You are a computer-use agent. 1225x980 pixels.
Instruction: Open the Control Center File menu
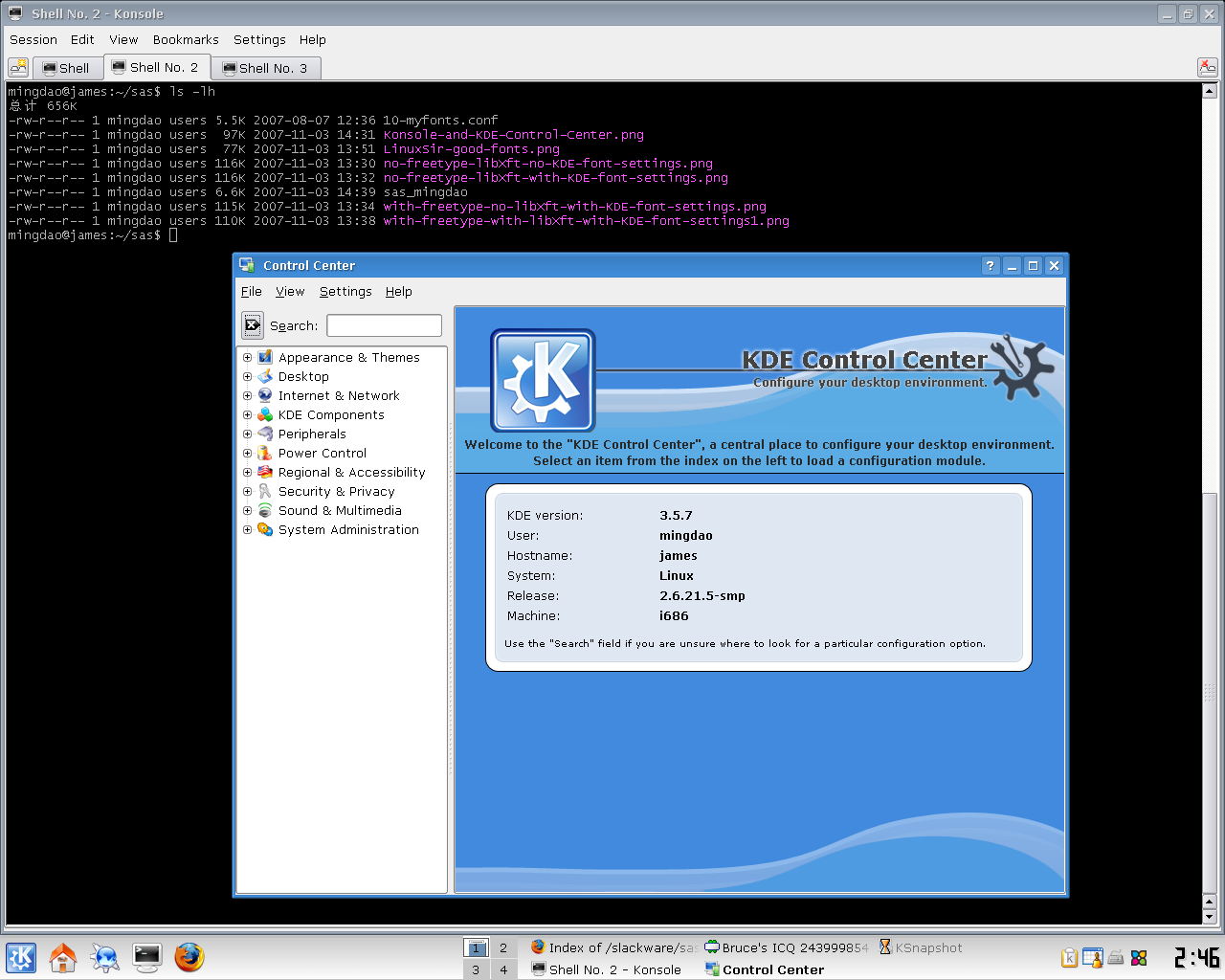[252, 292]
